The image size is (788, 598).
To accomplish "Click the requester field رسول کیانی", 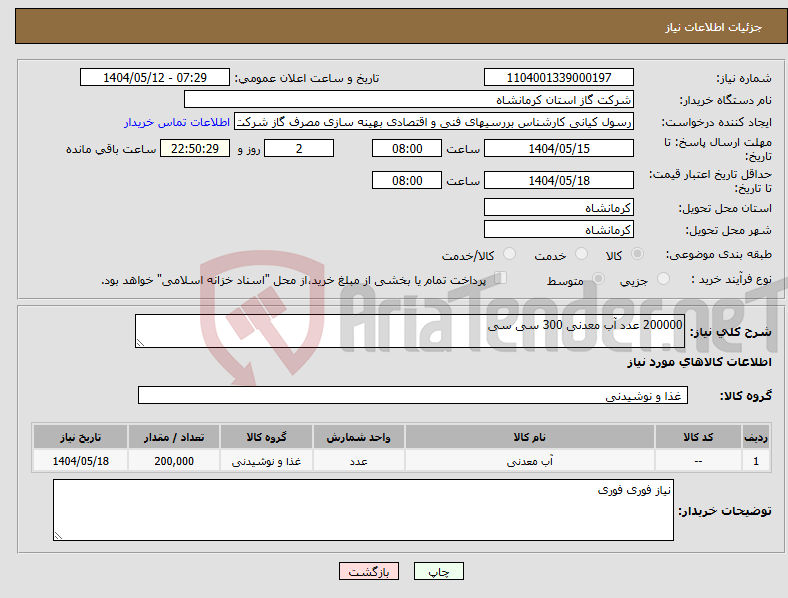I will pos(434,122).
